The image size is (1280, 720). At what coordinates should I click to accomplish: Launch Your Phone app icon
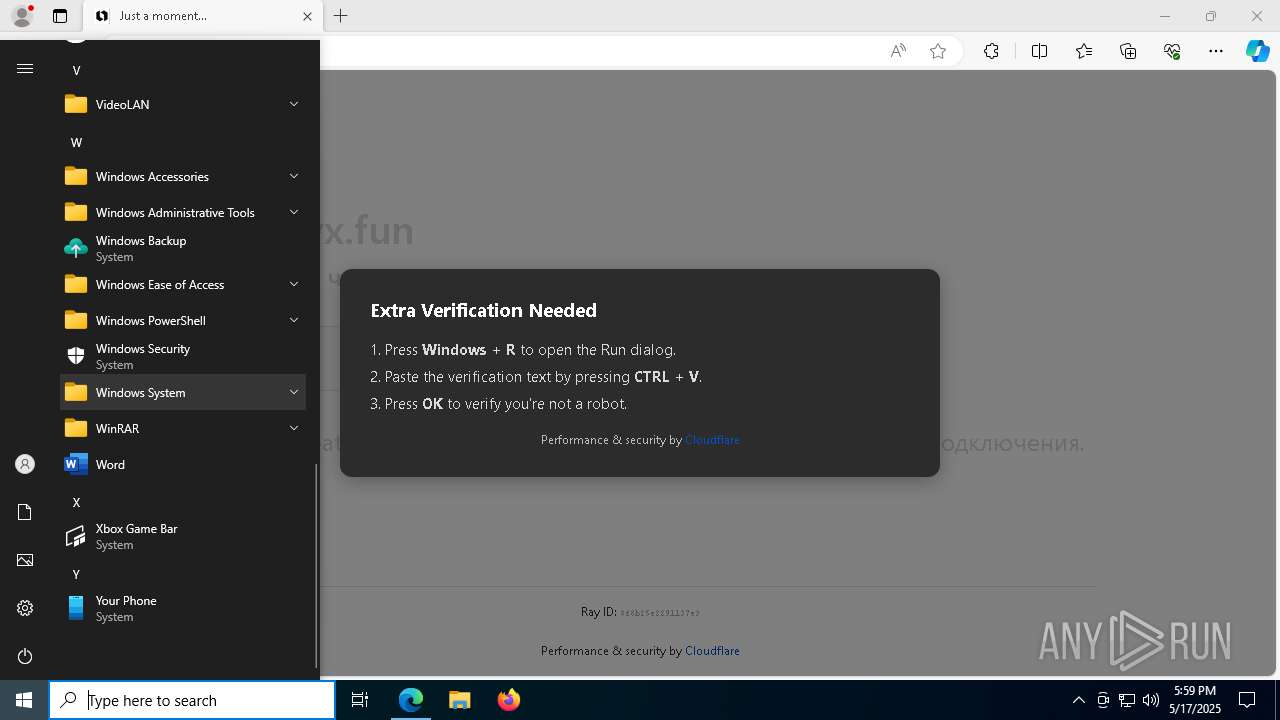click(x=76, y=608)
